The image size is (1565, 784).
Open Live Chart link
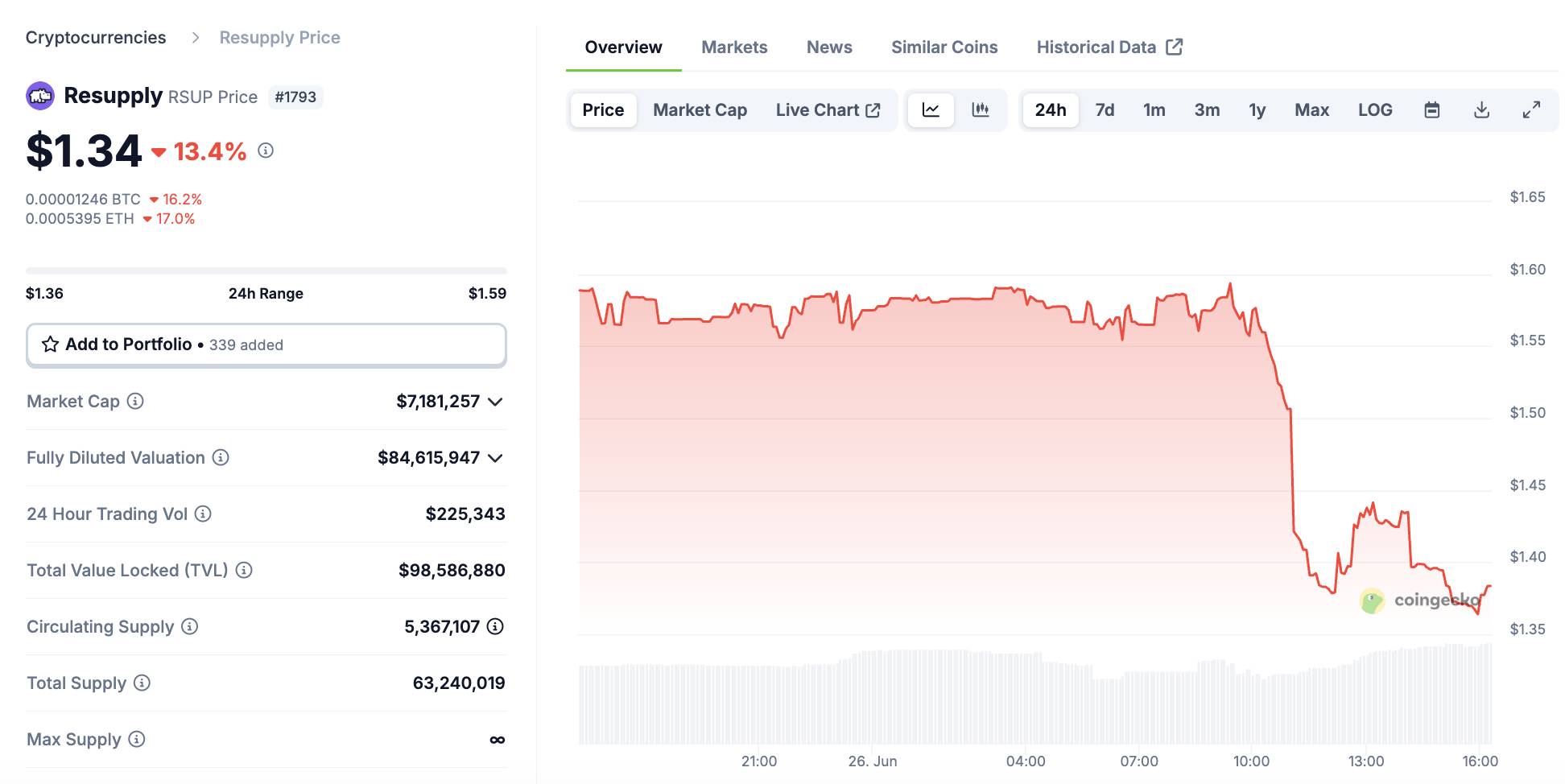(828, 110)
